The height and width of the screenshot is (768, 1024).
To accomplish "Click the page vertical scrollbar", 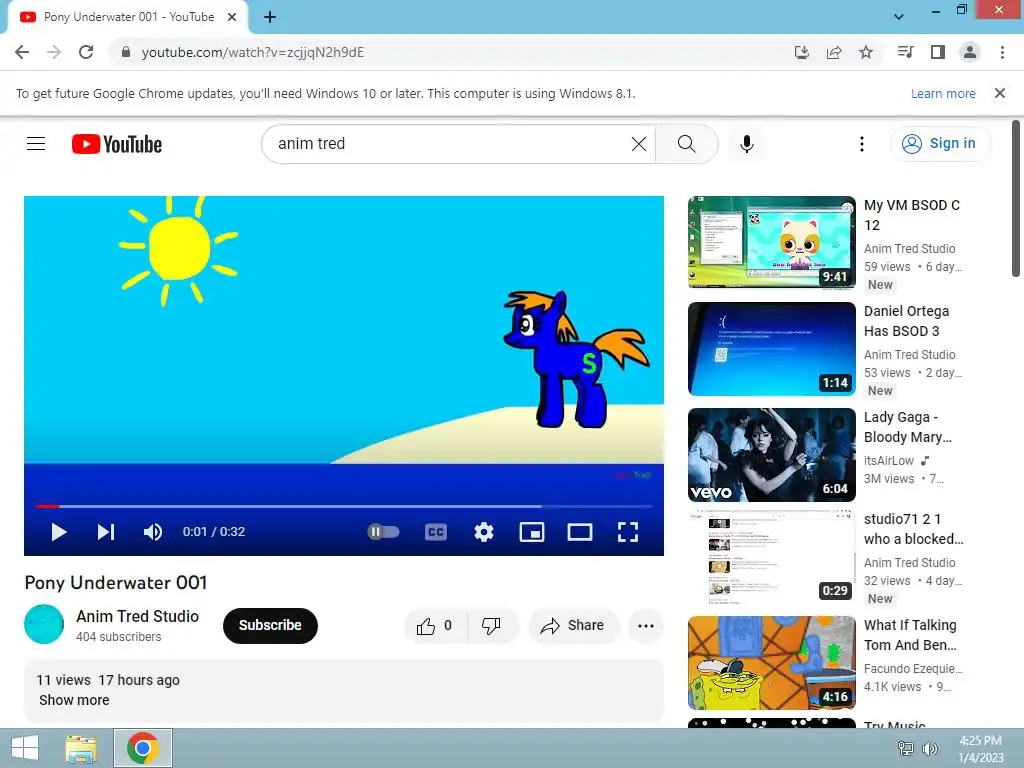I will [x=1016, y=199].
